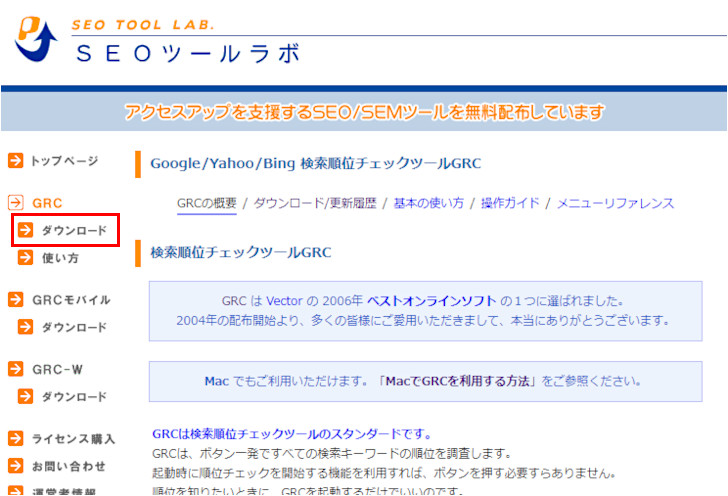The width and height of the screenshot is (728, 496).
Task: Click arrow icon beside GRC menu heading
Action: click(x=16, y=203)
